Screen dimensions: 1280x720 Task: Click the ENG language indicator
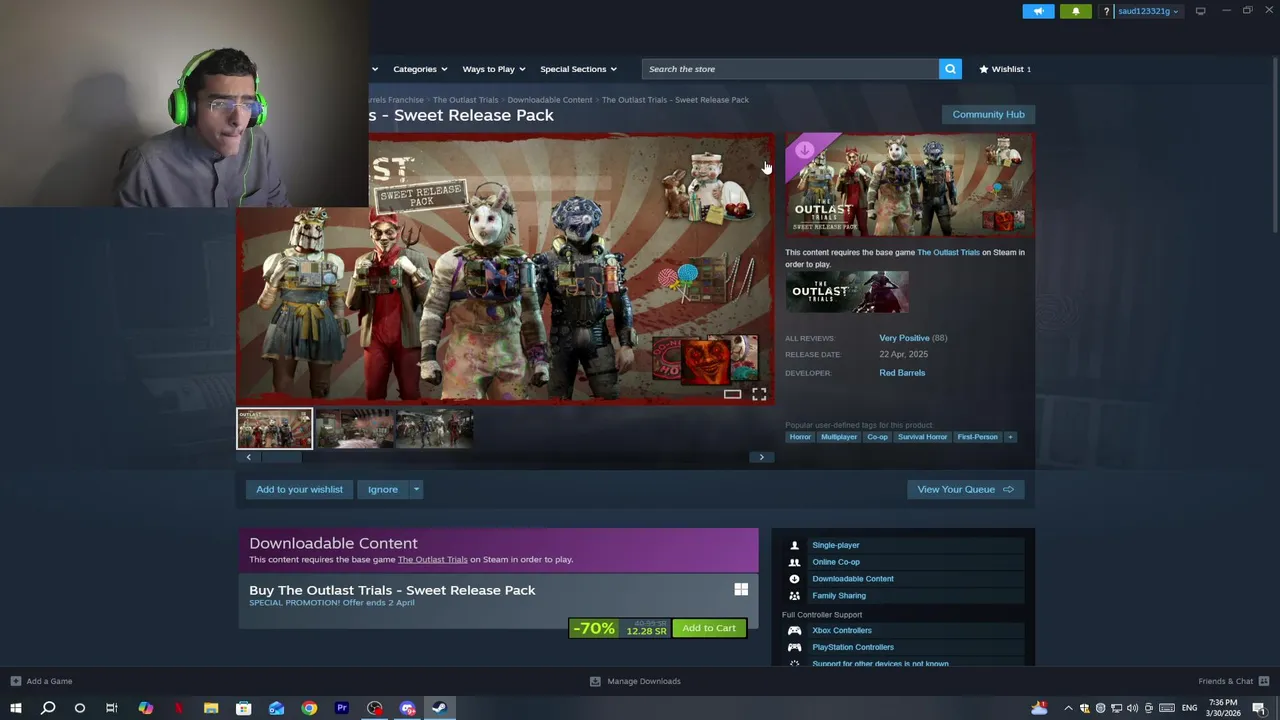[x=1189, y=708]
